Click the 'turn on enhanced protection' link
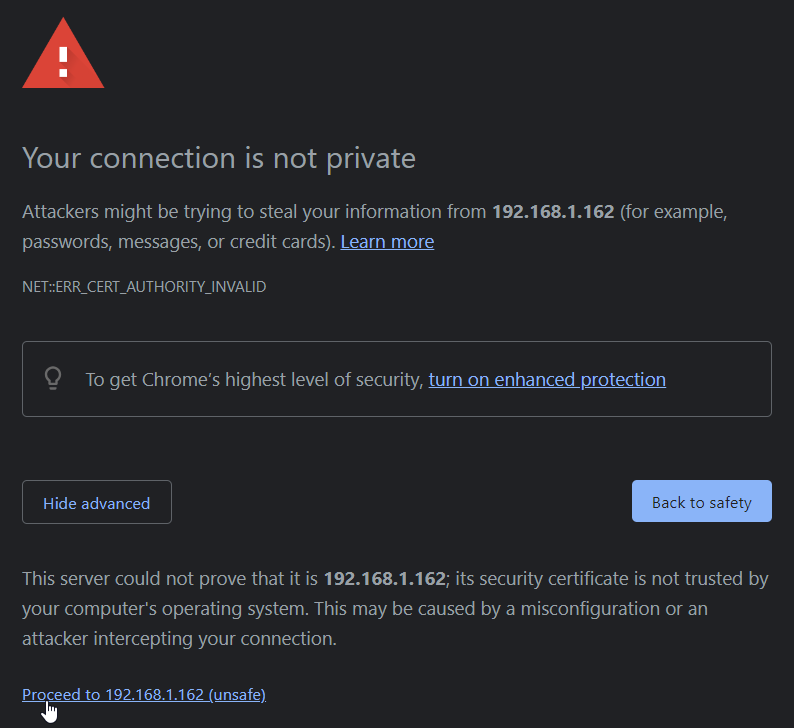The width and height of the screenshot is (794, 728). (x=547, y=380)
